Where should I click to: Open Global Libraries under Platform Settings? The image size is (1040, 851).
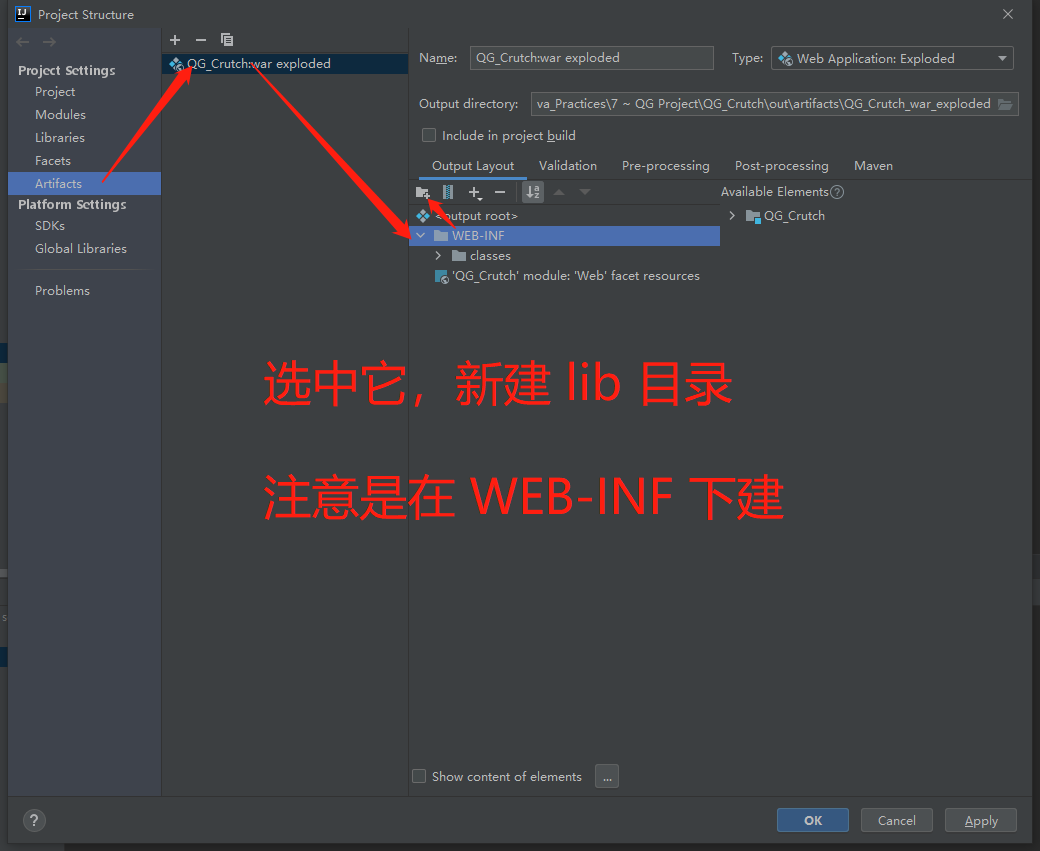[81, 249]
